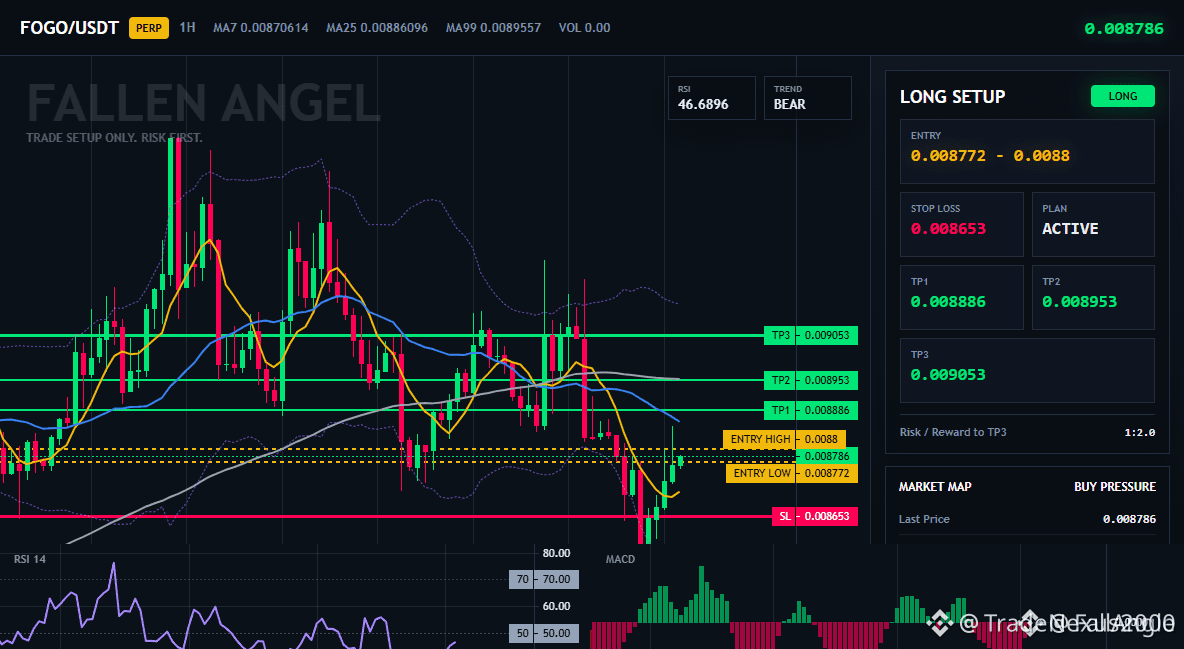Click the 70 - 70.00 RSI level tag
The height and width of the screenshot is (649, 1184).
544,579
